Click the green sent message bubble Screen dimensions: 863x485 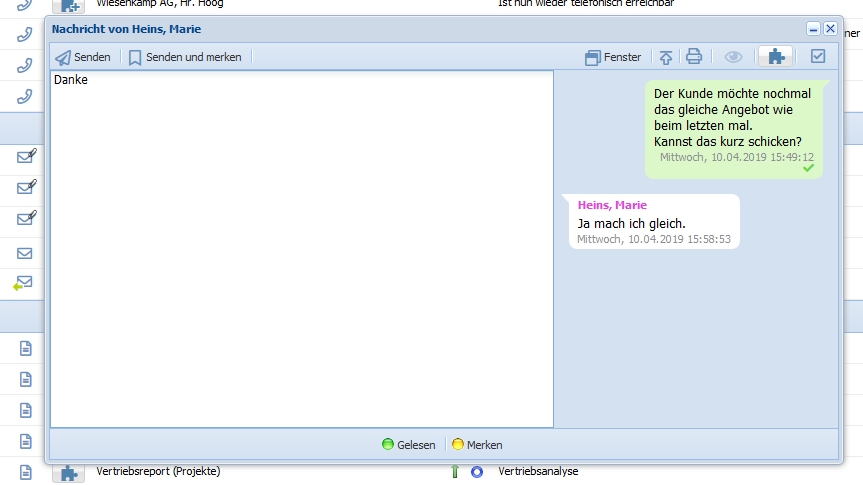[x=733, y=129]
